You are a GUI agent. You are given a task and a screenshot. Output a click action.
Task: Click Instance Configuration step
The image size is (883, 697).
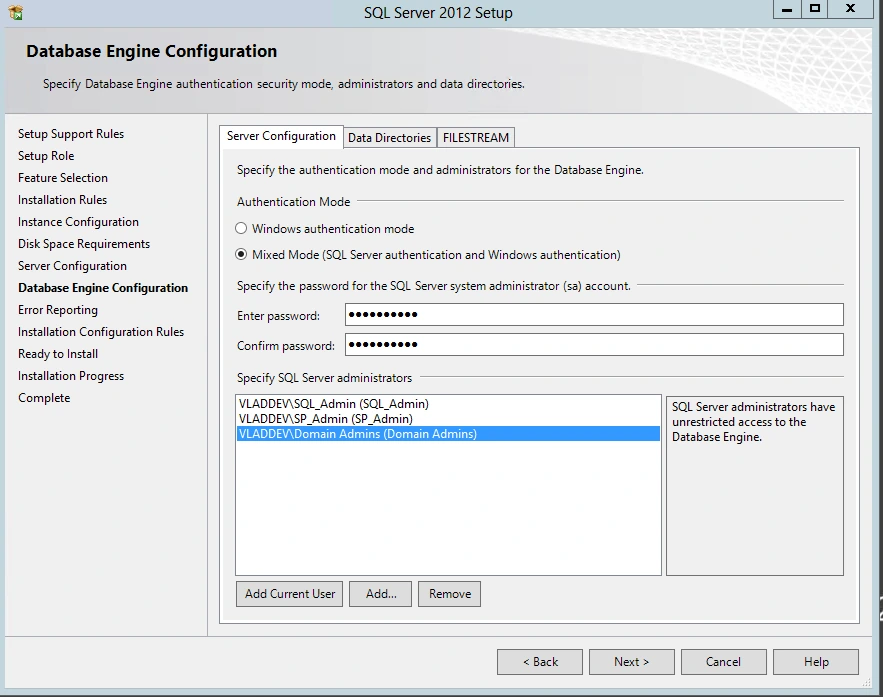point(78,222)
